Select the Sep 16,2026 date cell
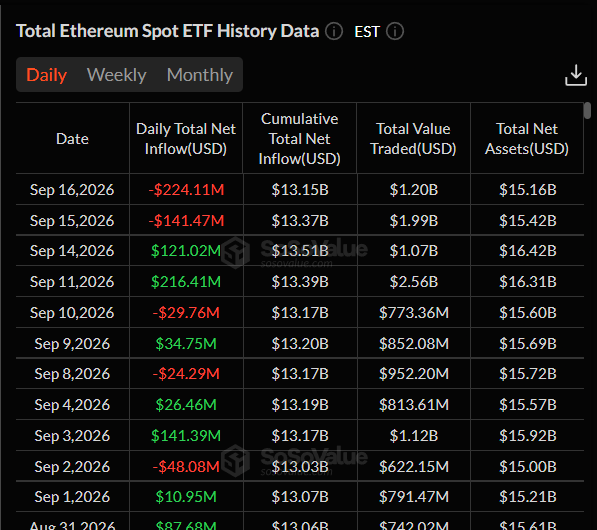597x530 pixels. [72, 190]
